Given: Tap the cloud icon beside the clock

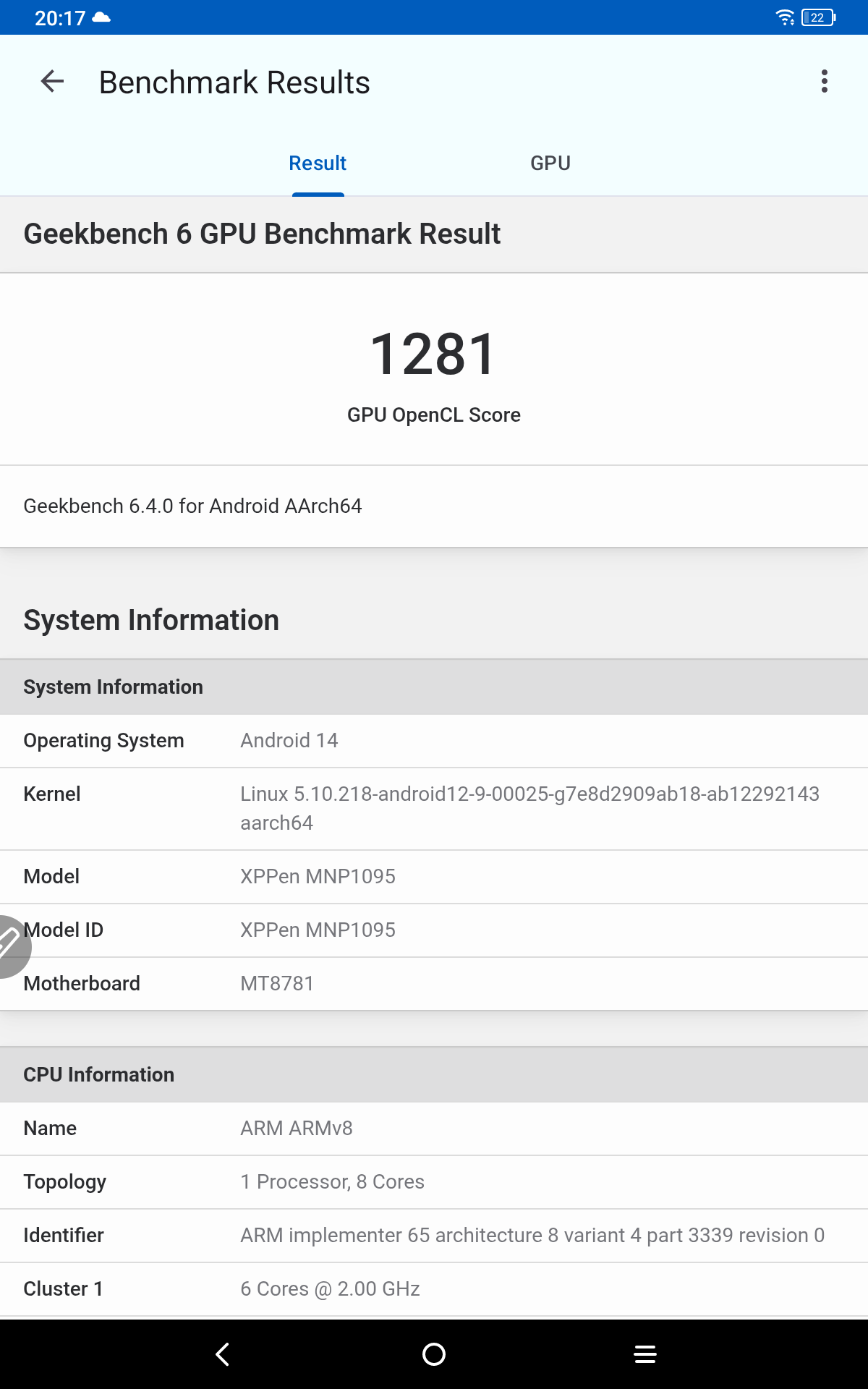Looking at the screenshot, I should (102, 17).
